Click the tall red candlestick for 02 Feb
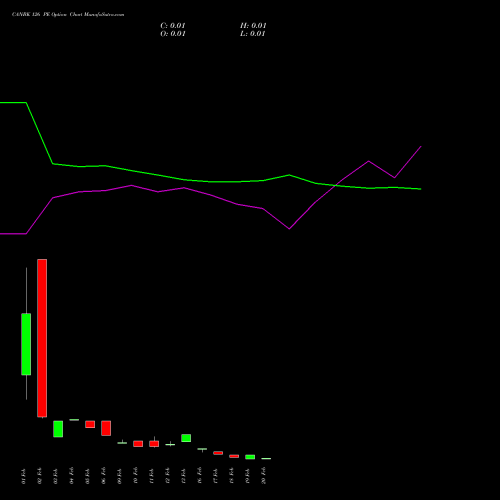Viewport: 500px width, 500px height. [x=42, y=338]
